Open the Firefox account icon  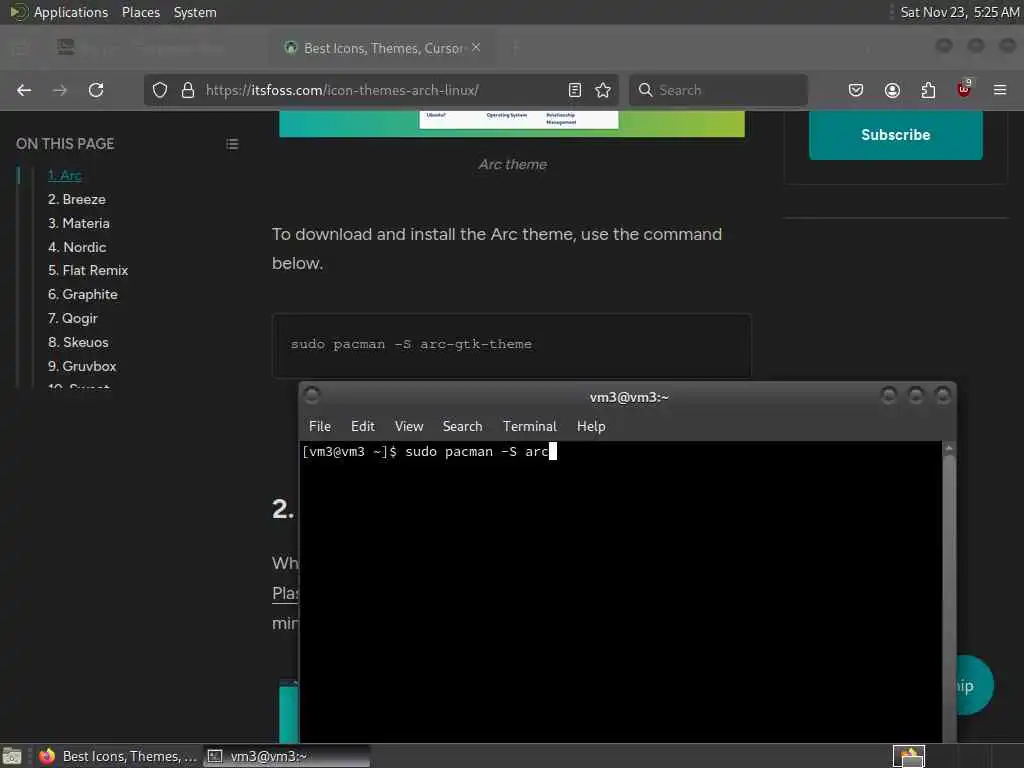click(x=892, y=90)
